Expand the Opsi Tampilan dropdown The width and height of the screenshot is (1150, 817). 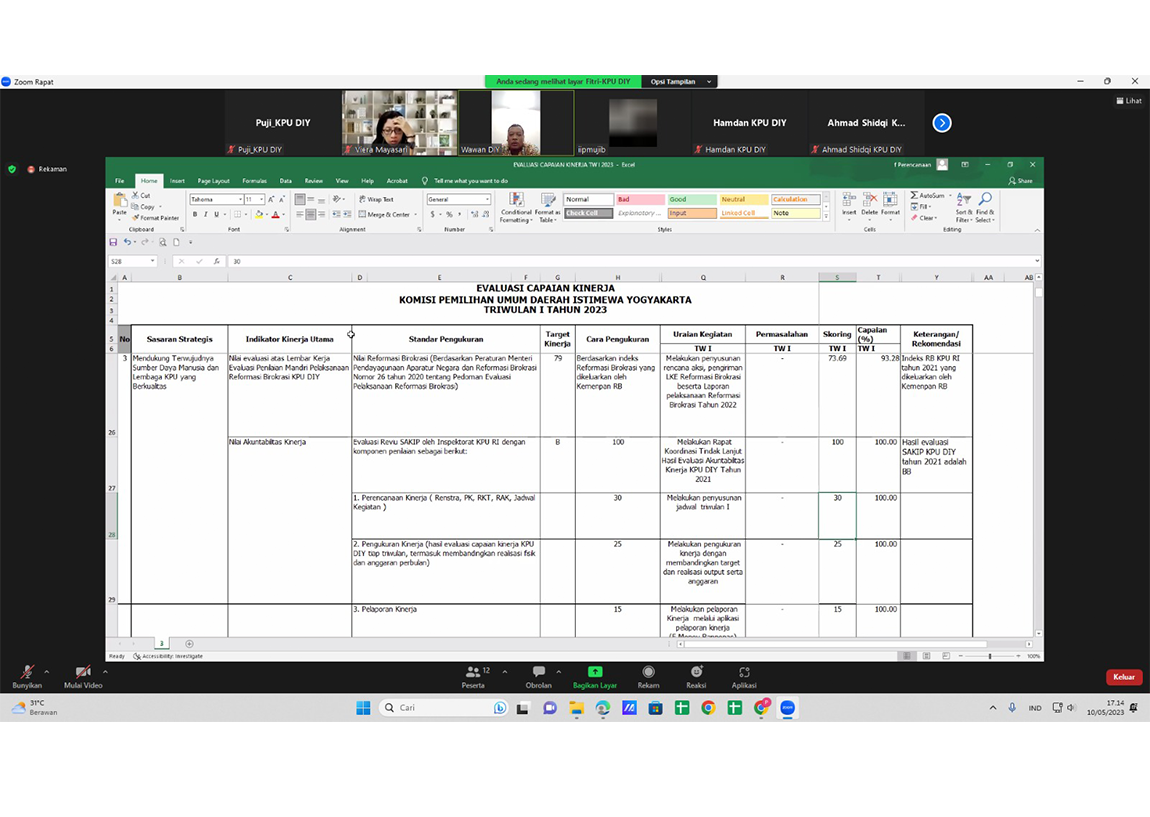[x=681, y=82]
